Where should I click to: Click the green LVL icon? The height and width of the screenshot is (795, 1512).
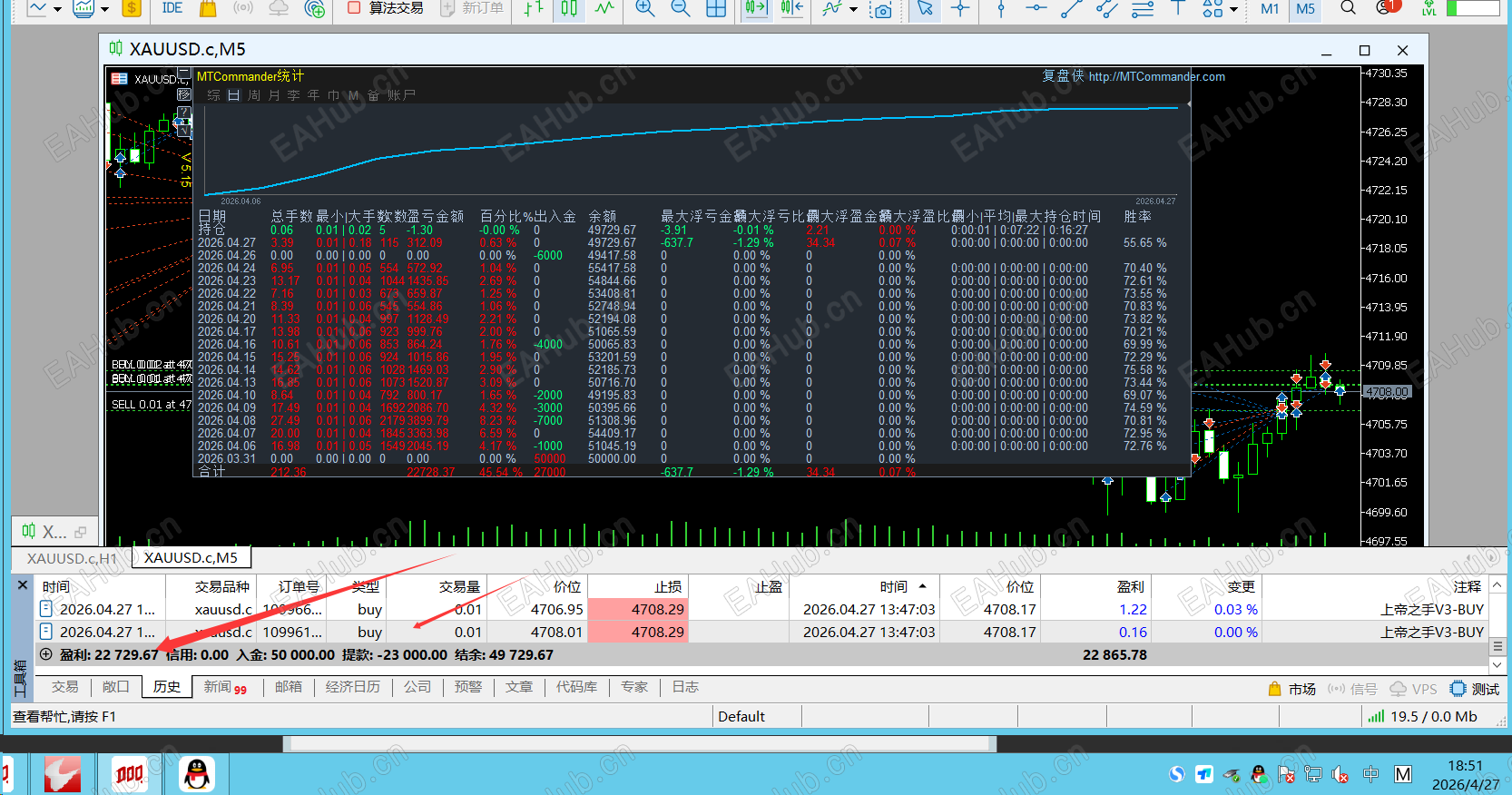coord(1429,8)
